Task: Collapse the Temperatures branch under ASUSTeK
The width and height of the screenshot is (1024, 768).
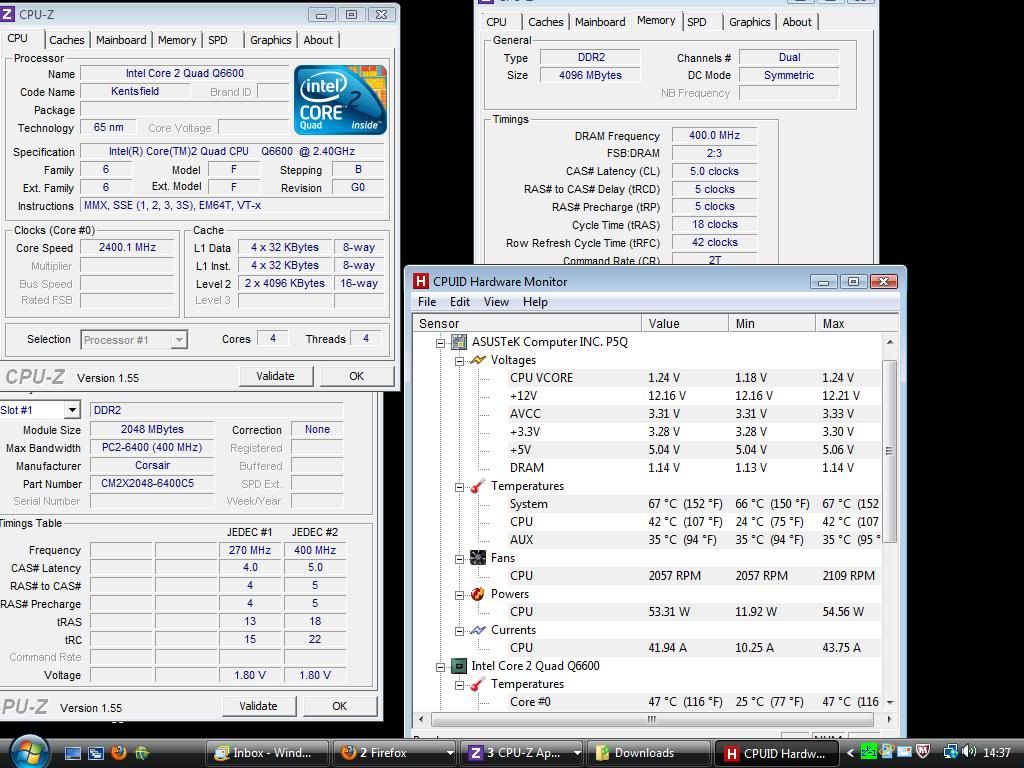Action: [x=460, y=487]
